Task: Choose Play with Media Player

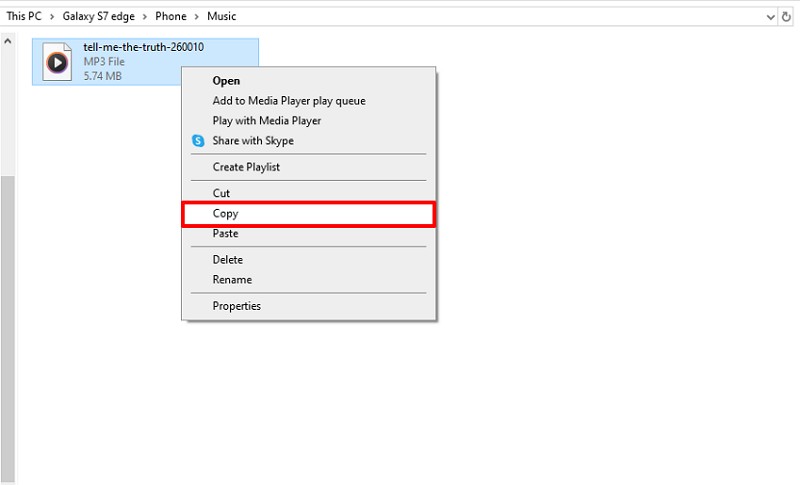Action: 308,120
